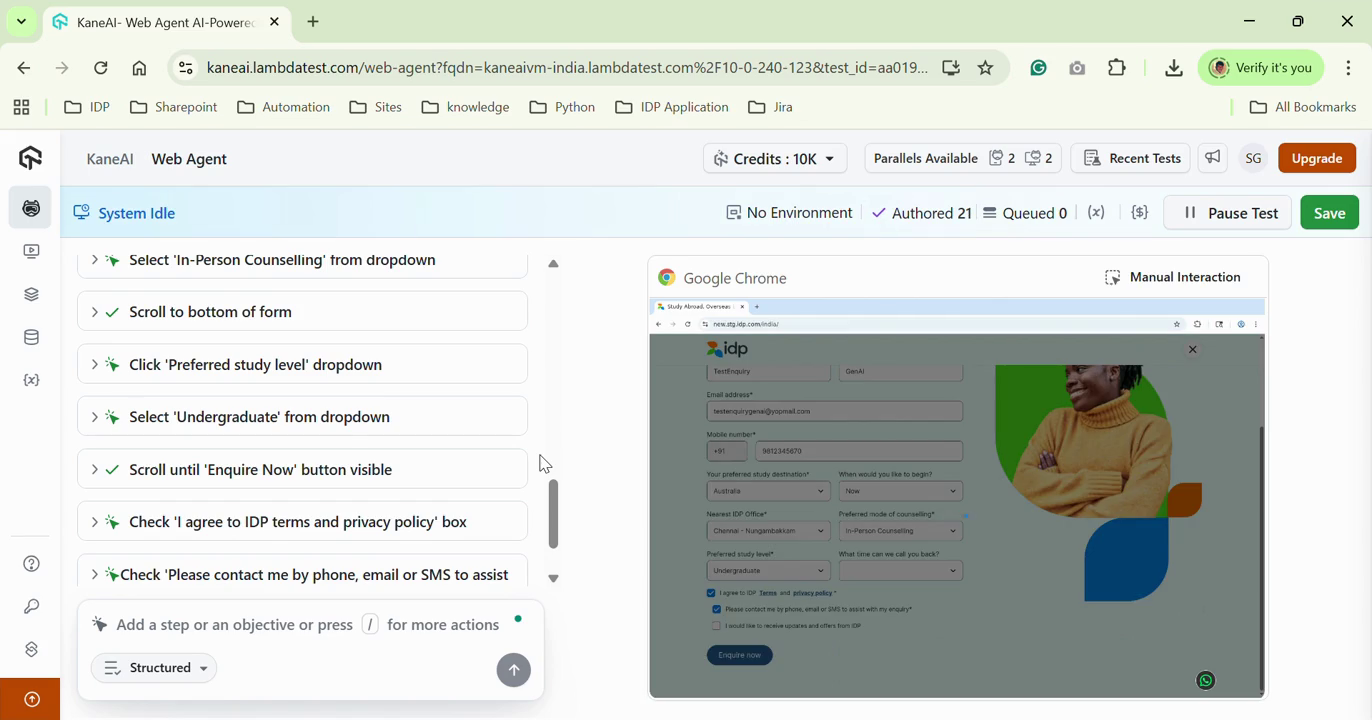Click the steps list scrollbar thumb
1372x720 pixels.
point(553,514)
